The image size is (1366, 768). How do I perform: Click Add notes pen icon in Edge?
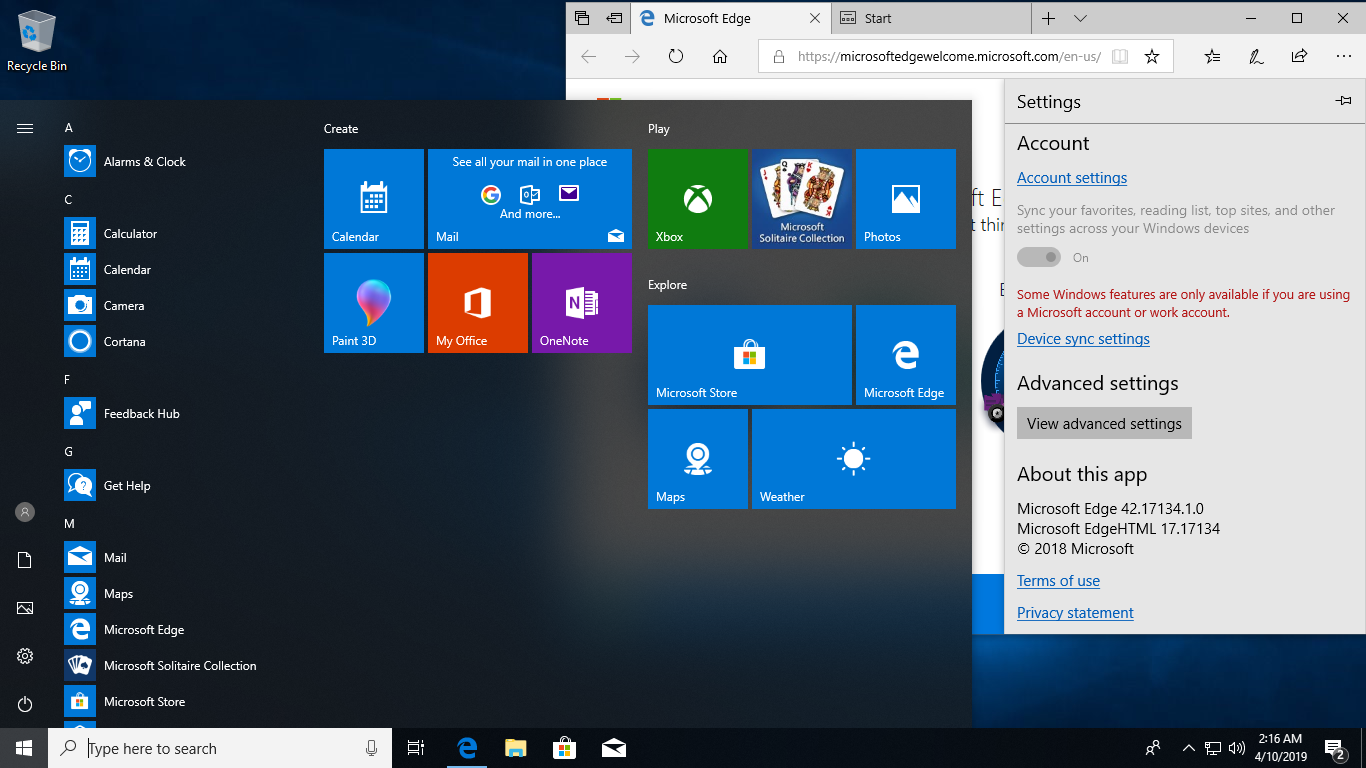click(1256, 57)
